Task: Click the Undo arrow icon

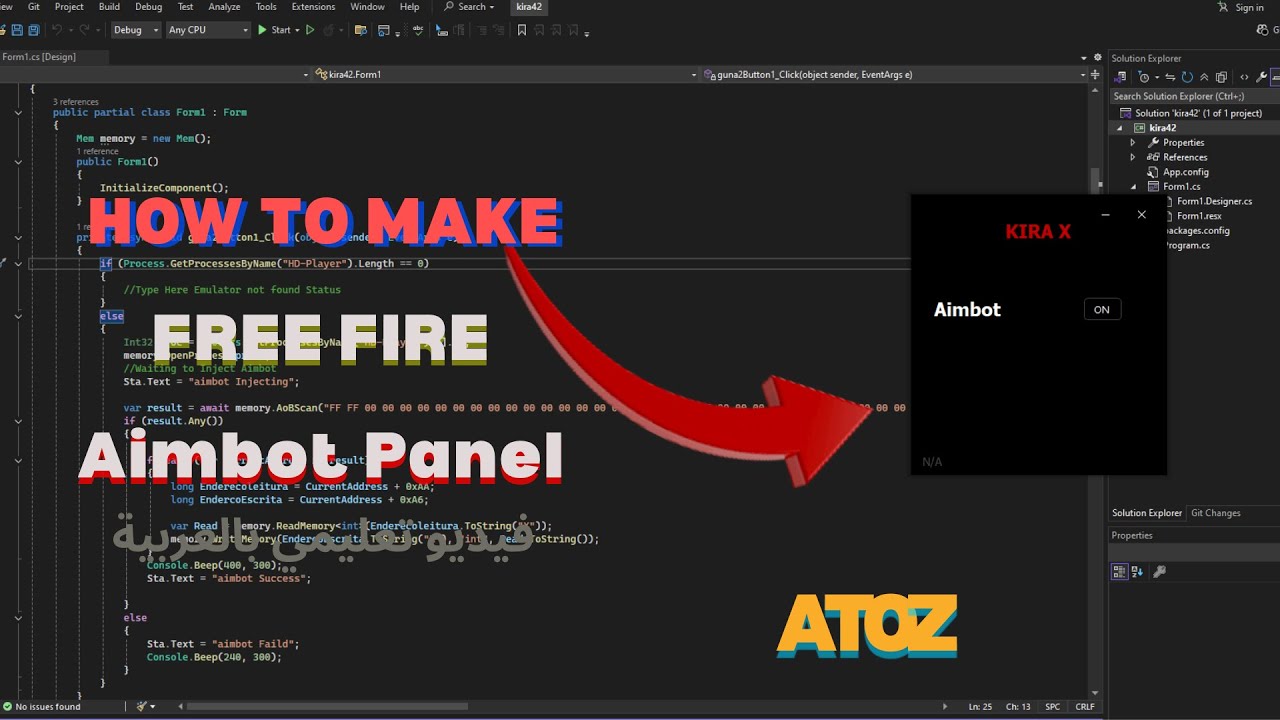Action: point(57,30)
